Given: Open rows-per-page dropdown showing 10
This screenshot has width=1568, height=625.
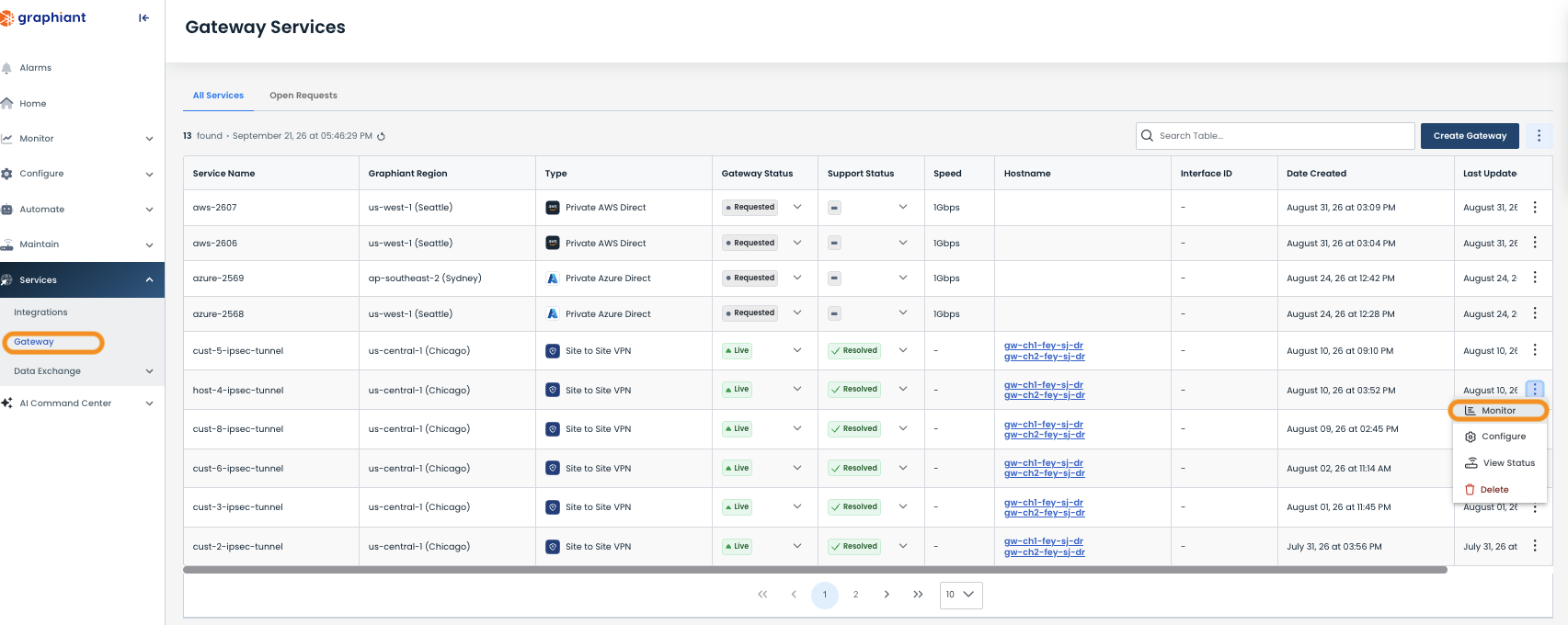Looking at the screenshot, I should (961, 595).
